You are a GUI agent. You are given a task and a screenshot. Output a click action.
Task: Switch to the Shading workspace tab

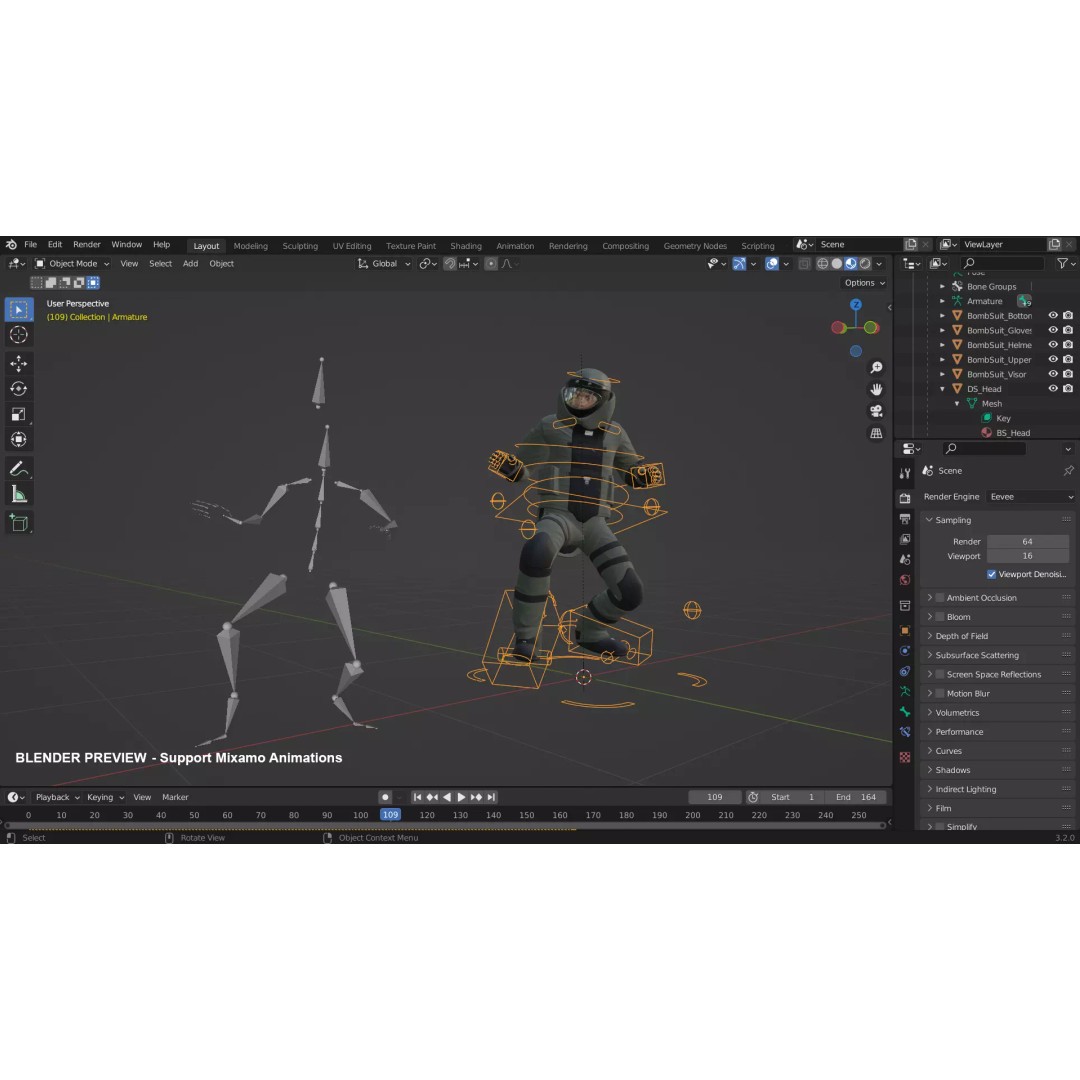pyautogui.click(x=466, y=246)
